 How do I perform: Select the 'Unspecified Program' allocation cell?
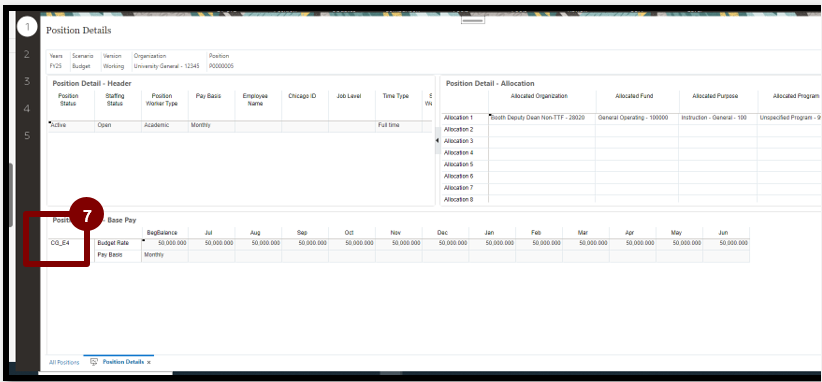789,118
